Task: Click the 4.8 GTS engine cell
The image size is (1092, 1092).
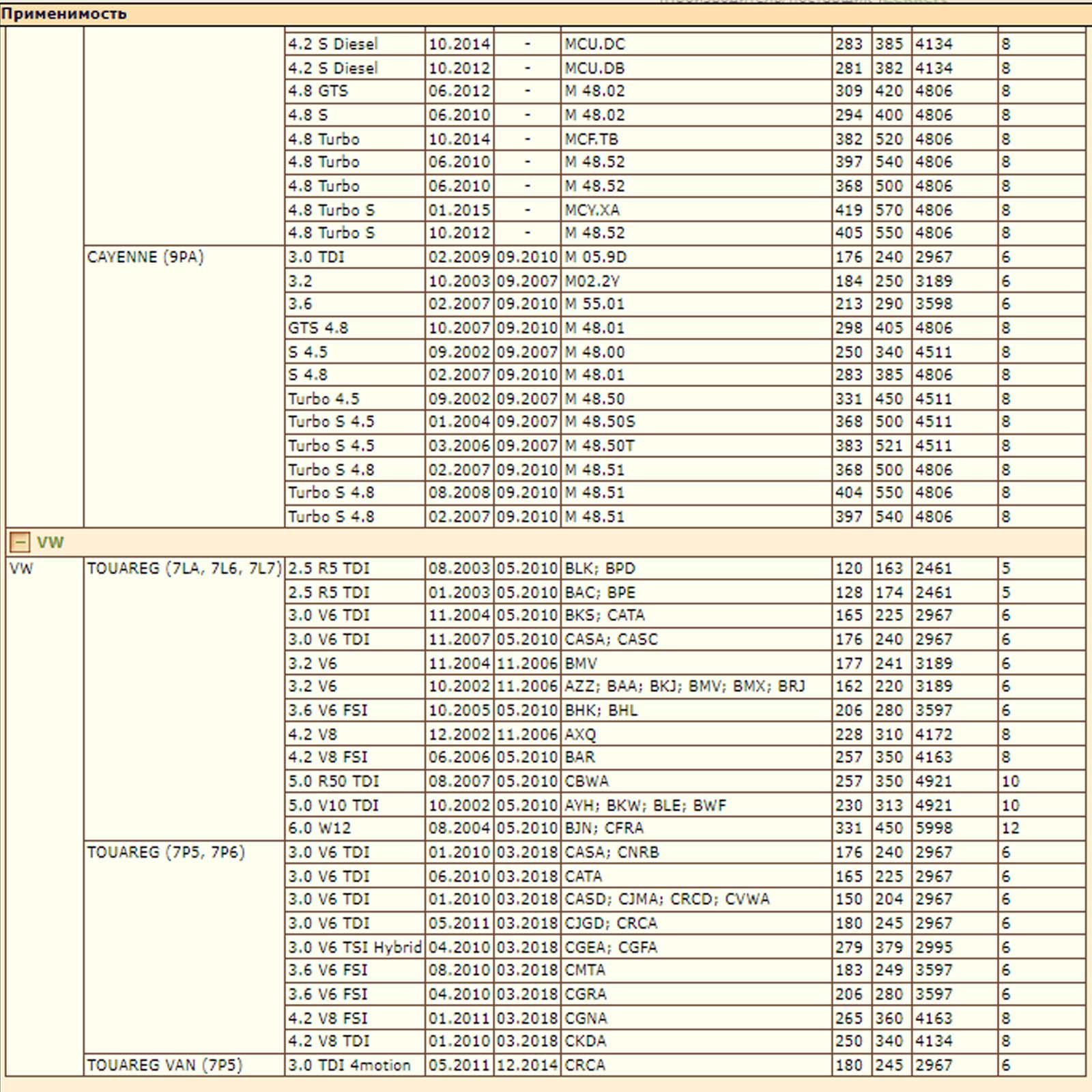Action: pos(318,91)
